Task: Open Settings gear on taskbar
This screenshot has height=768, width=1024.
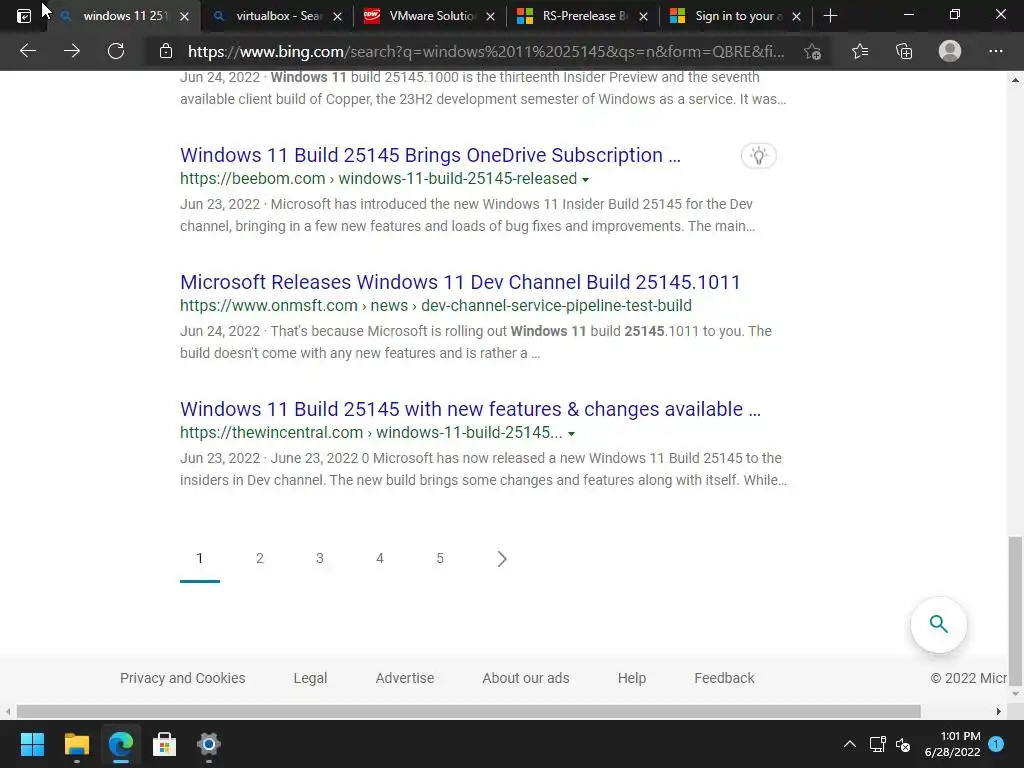Action: point(209,744)
